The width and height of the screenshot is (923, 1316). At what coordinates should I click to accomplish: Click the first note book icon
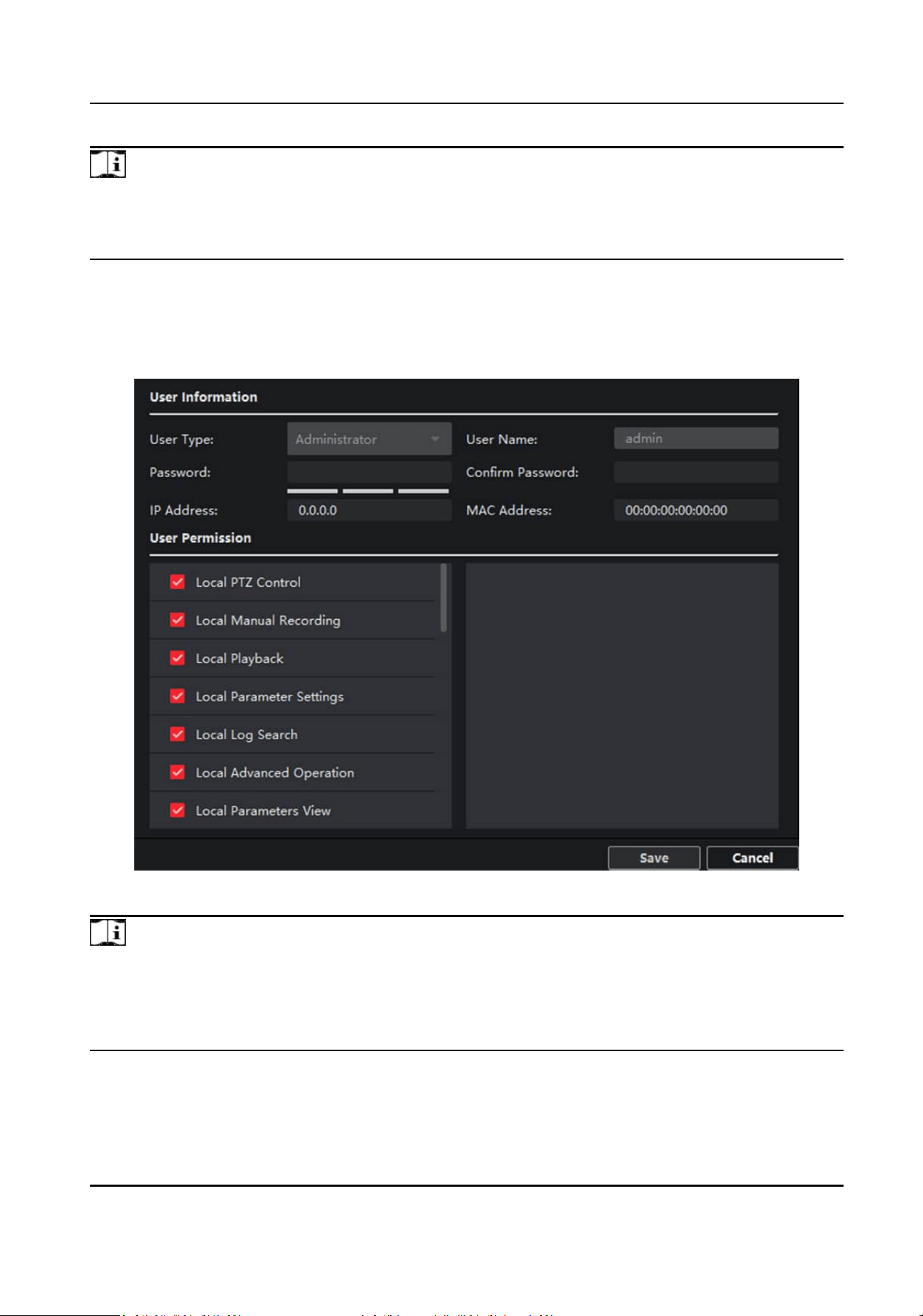[108, 164]
